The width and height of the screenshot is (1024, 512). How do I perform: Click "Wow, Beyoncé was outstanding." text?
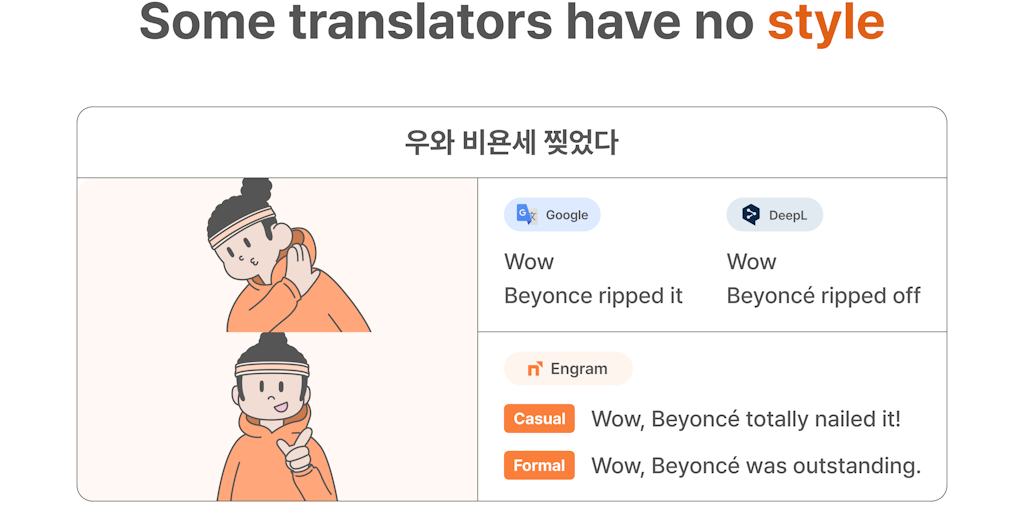click(x=756, y=466)
